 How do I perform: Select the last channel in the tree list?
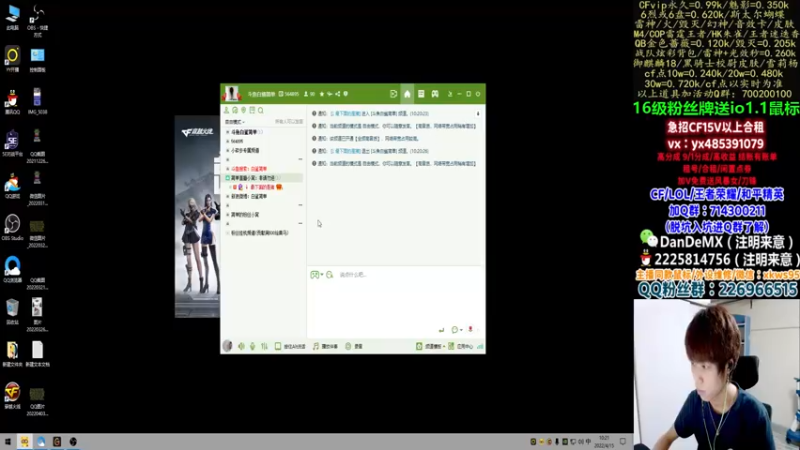tap(260, 233)
